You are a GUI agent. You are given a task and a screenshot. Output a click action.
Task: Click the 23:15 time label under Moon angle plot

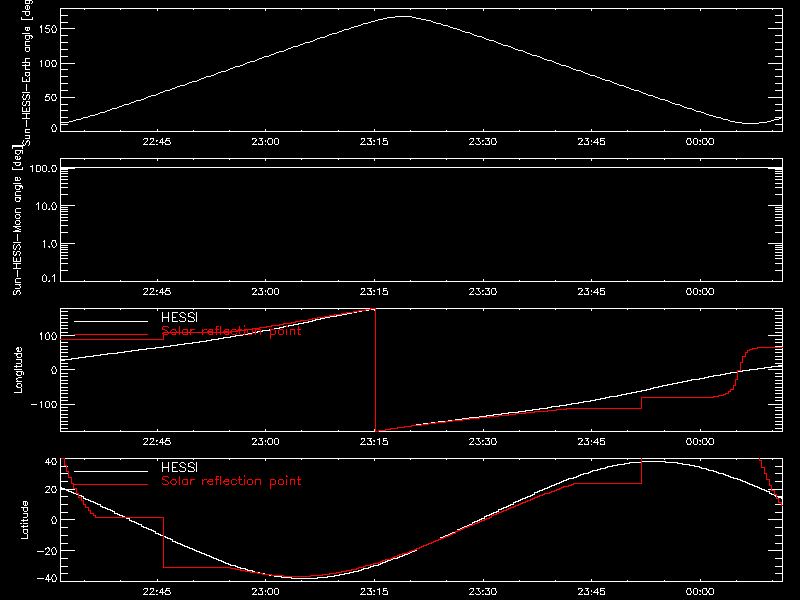pos(374,292)
